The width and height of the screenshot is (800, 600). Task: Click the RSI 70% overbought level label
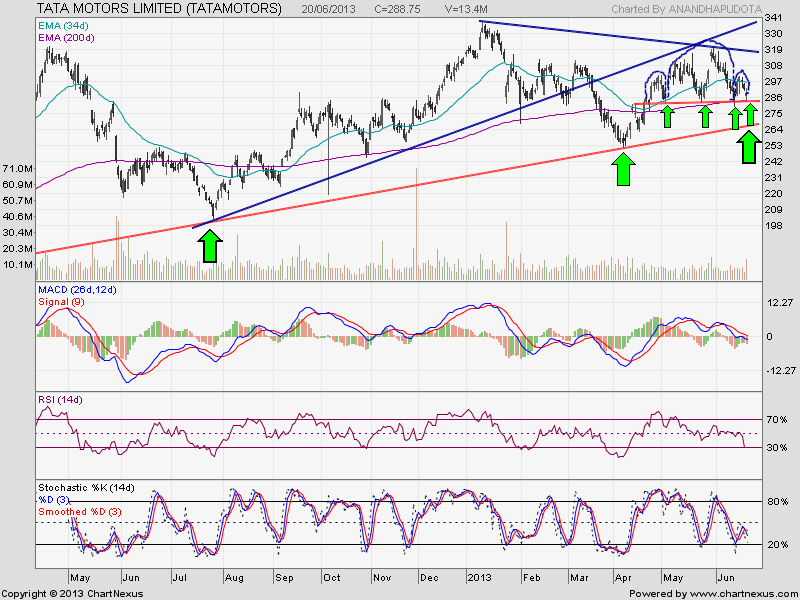point(778,419)
